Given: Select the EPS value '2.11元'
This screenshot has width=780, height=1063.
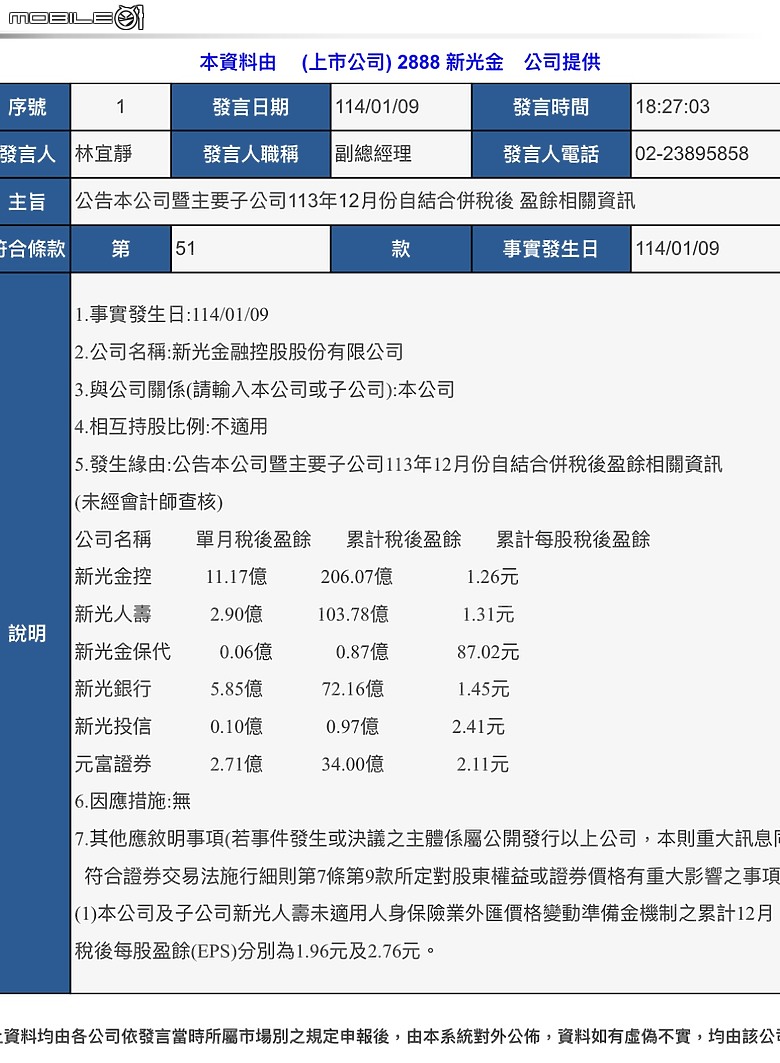Looking at the screenshot, I should point(483,765).
